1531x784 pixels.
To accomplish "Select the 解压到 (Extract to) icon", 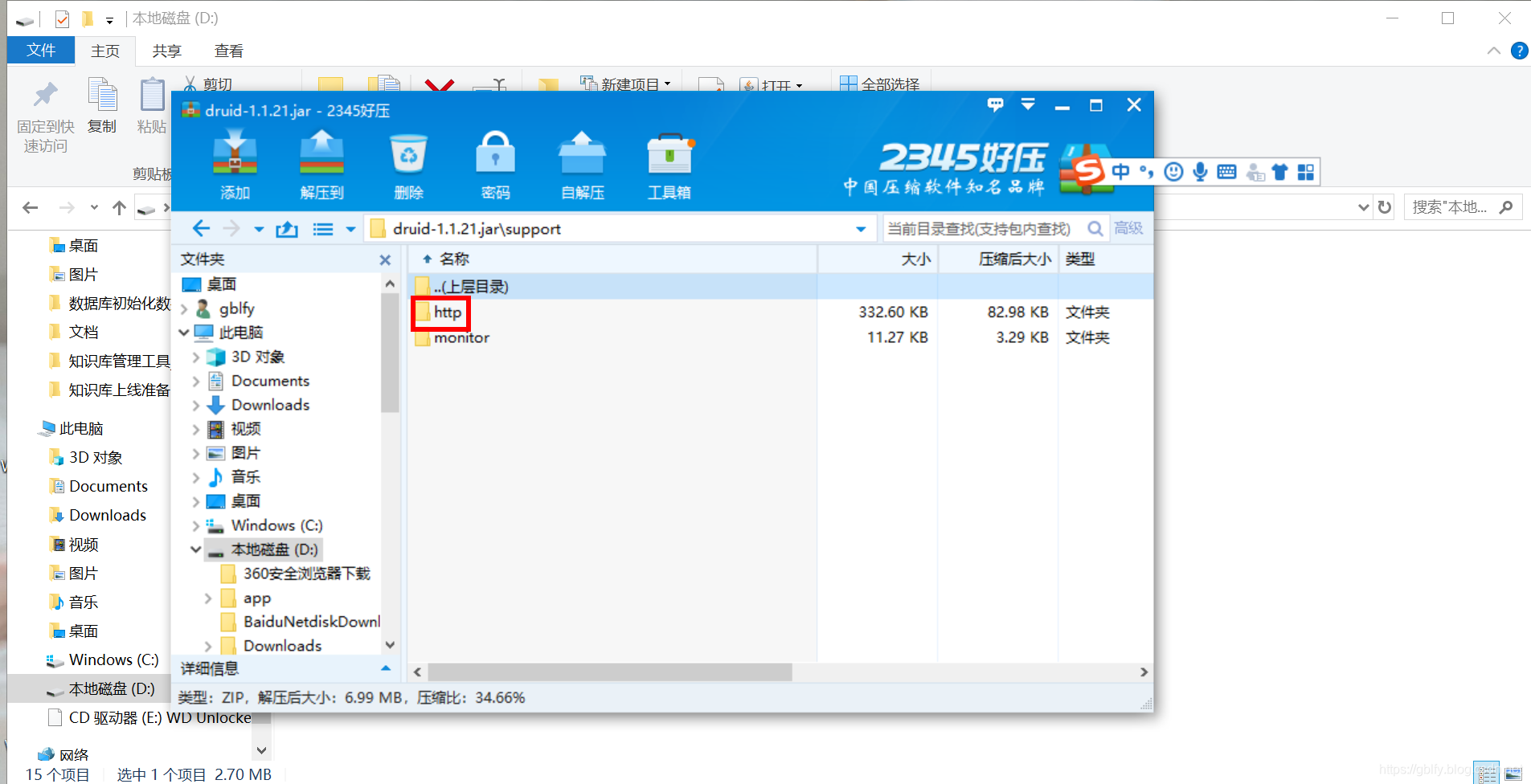I will click(x=321, y=165).
